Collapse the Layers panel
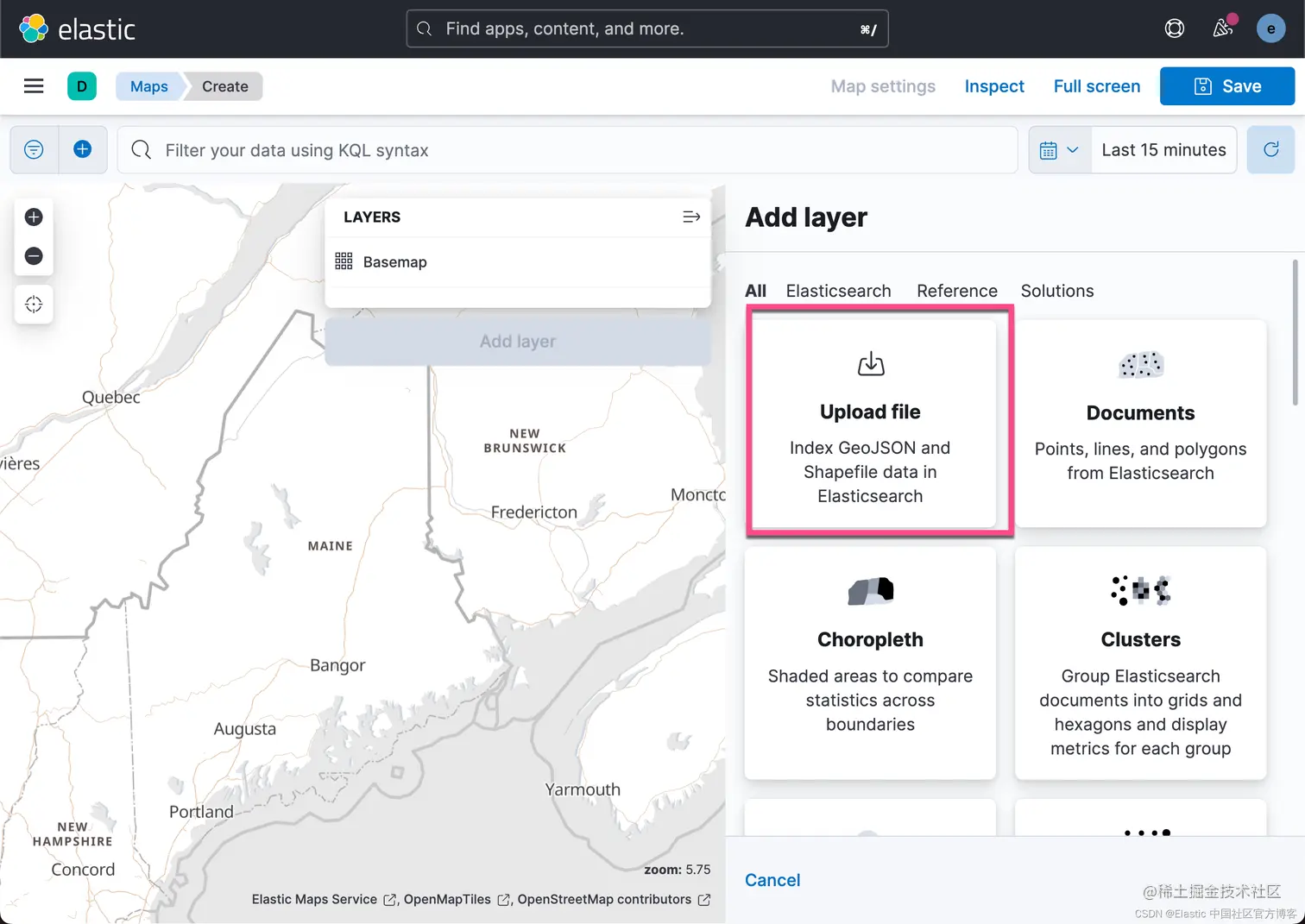Screen dimensions: 1305x924 click(691, 217)
